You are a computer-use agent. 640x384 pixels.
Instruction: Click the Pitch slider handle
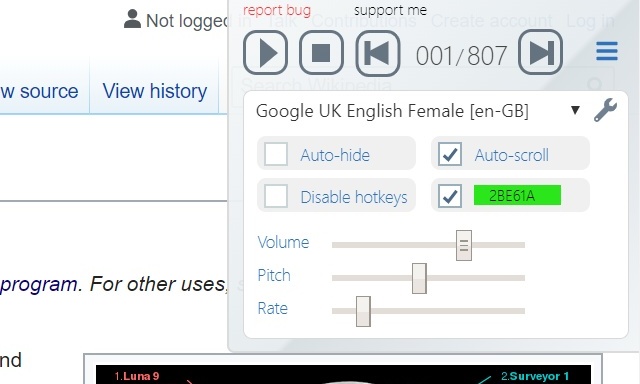tap(419, 278)
